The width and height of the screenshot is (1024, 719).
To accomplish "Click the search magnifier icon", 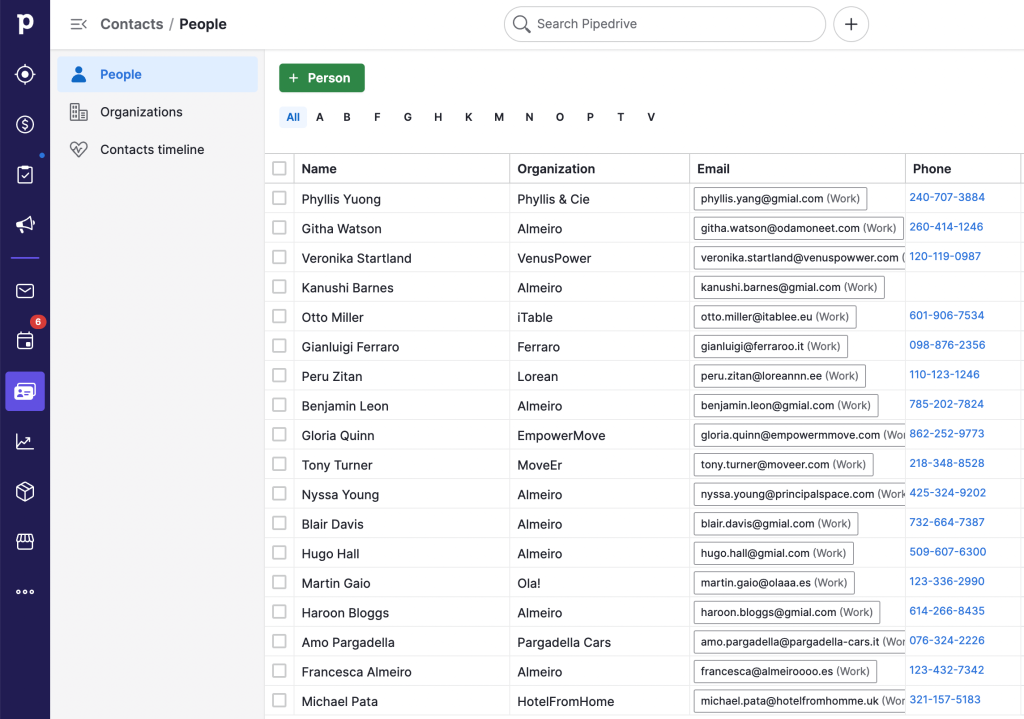I will coord(521,24).
